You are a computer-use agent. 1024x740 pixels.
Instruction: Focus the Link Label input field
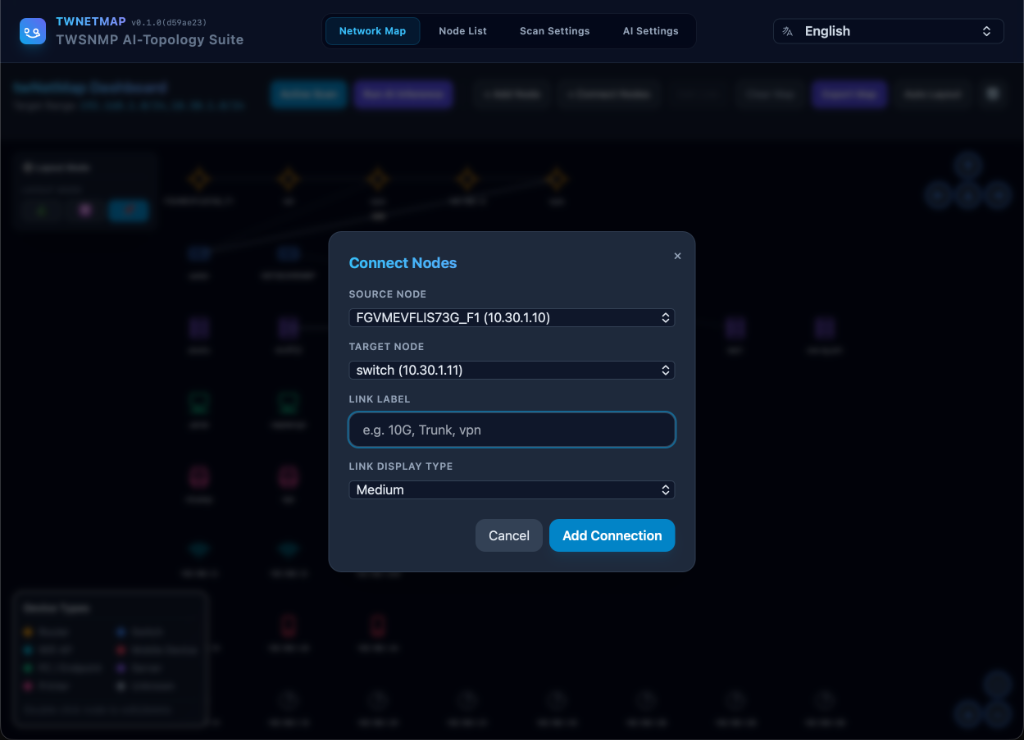[x=511, y=430]
